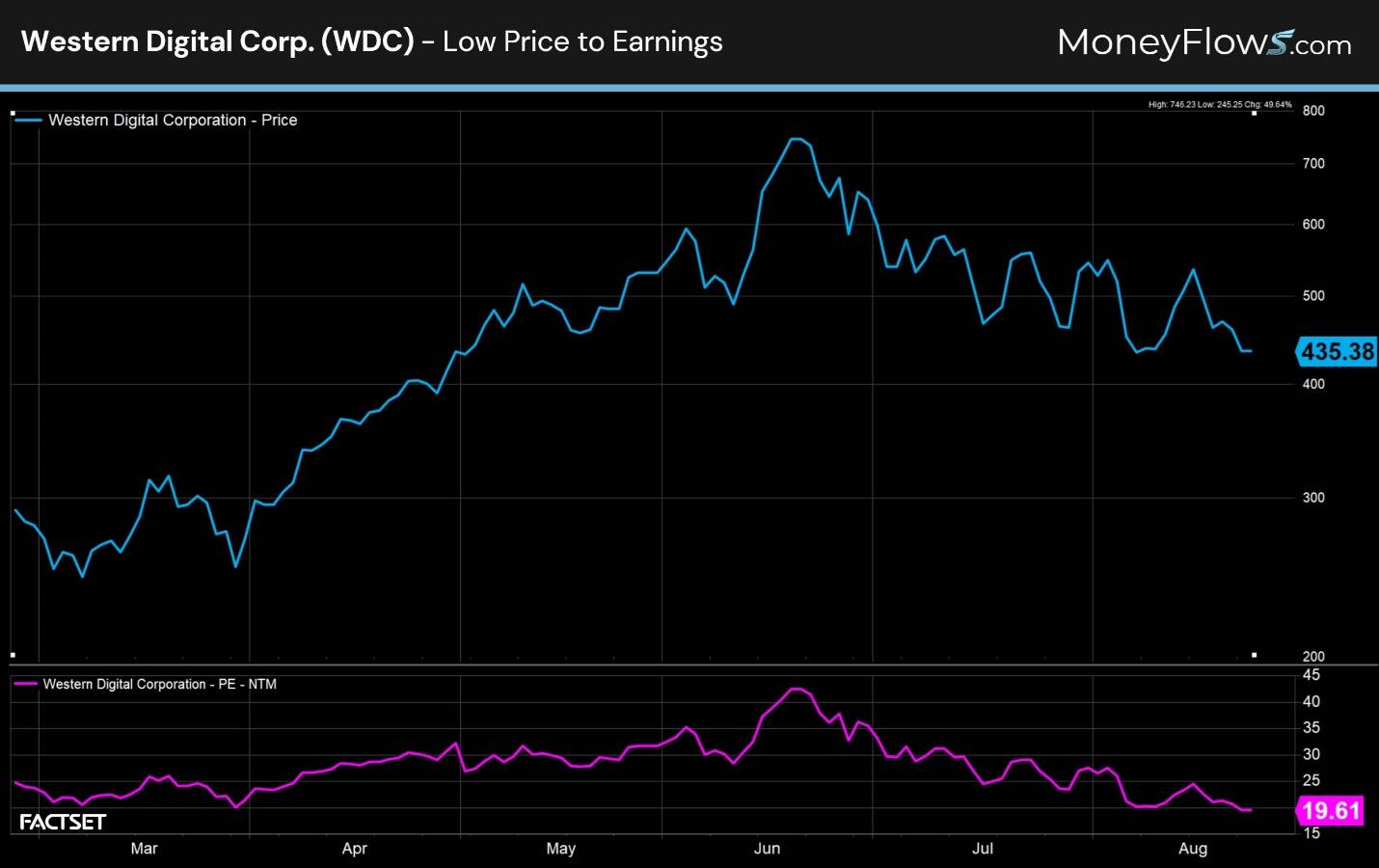This screenshot has width=1379, height=868.
Task: Click the "Western Digital Corp. (WDC)" title
Action: click(x=218, y=41)
